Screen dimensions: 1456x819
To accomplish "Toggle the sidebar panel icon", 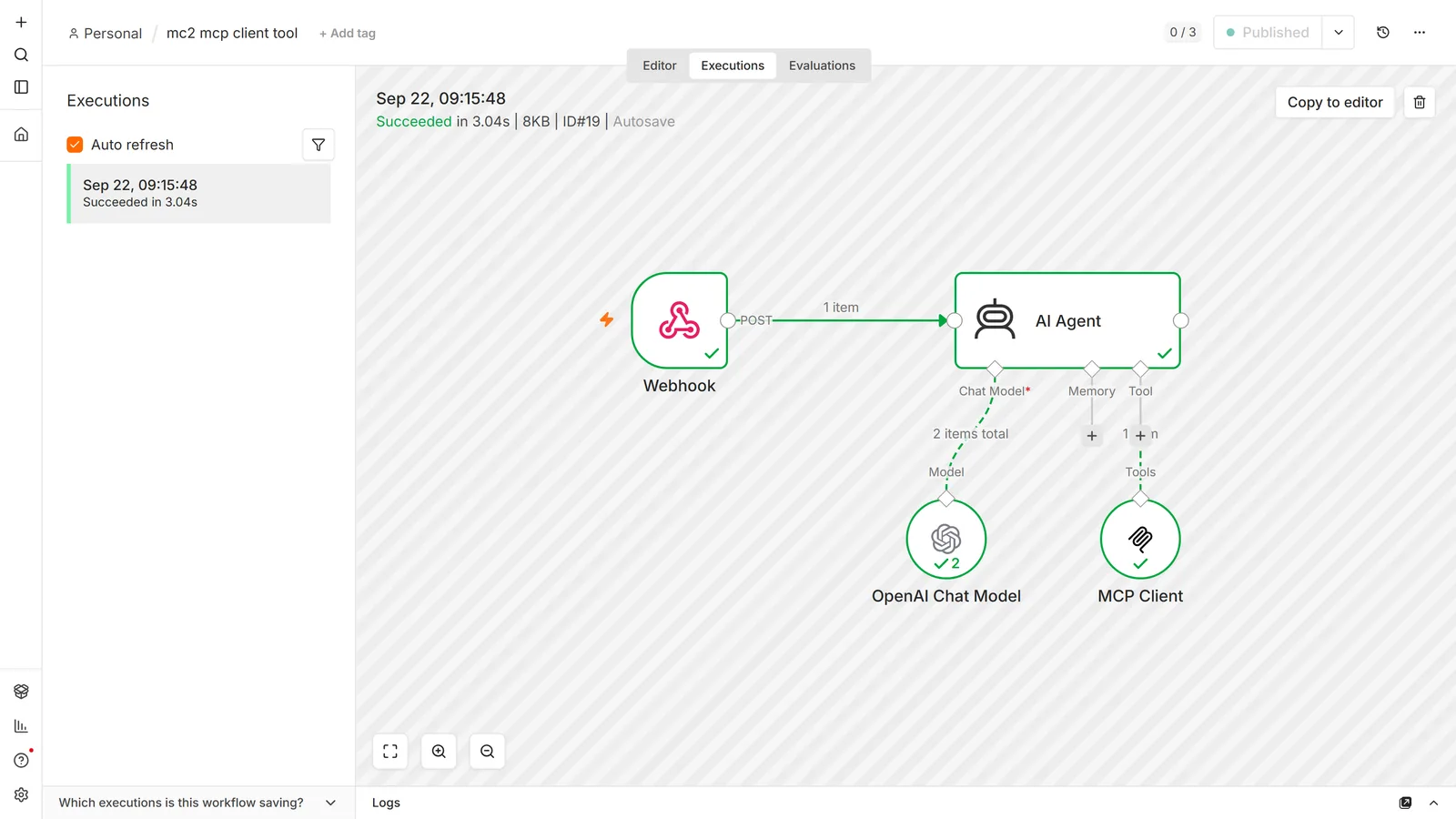I will 21,87.
